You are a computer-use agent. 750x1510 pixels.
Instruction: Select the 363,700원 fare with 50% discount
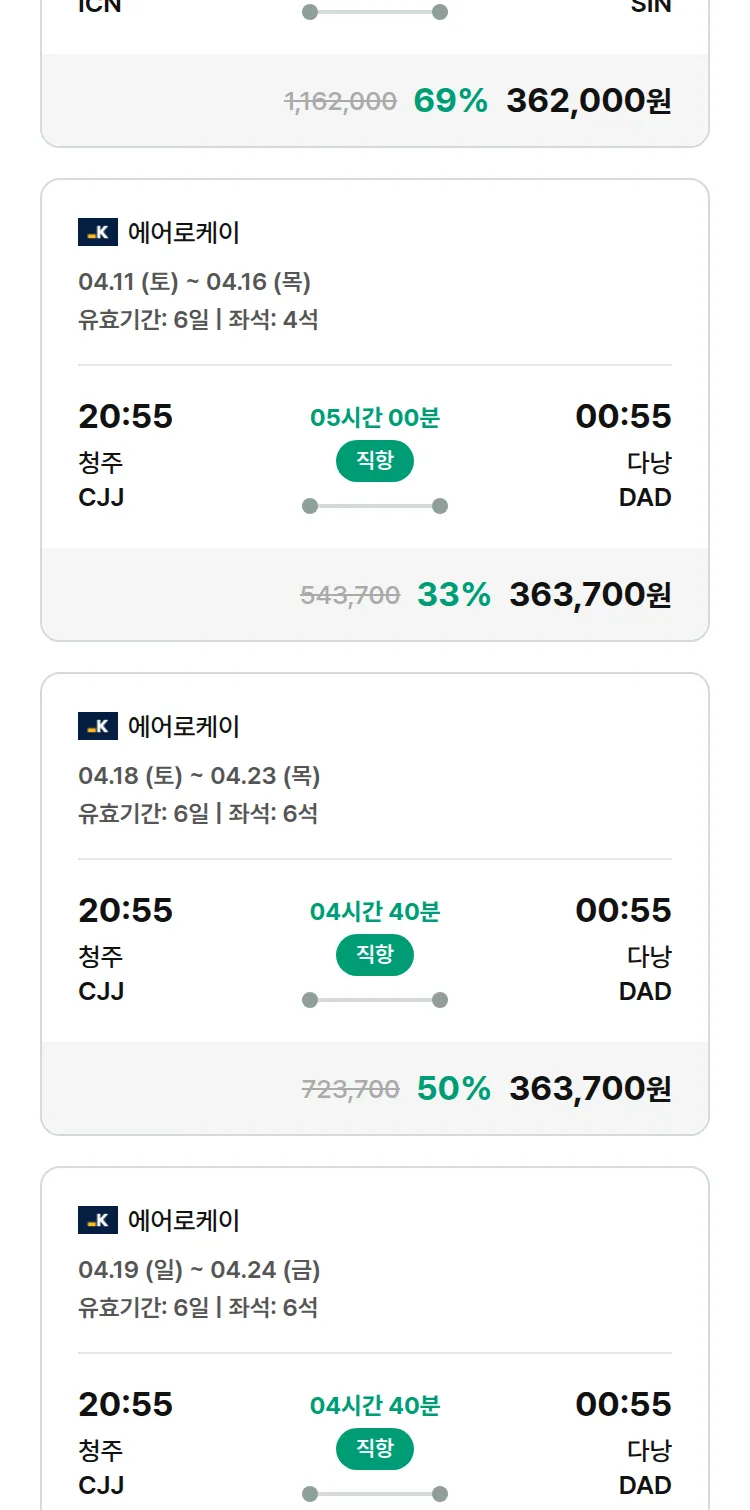(x=590, y=1089)
